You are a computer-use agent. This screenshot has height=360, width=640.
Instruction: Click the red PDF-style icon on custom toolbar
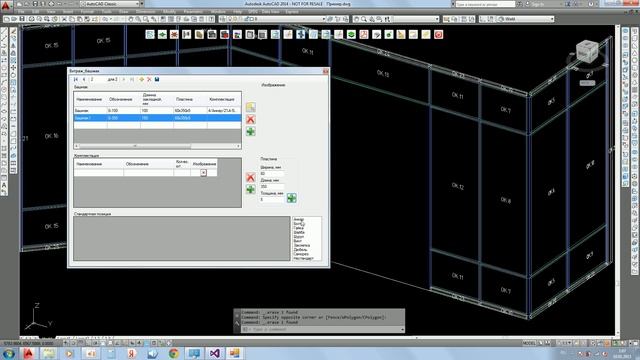click(x=364, y=35)
